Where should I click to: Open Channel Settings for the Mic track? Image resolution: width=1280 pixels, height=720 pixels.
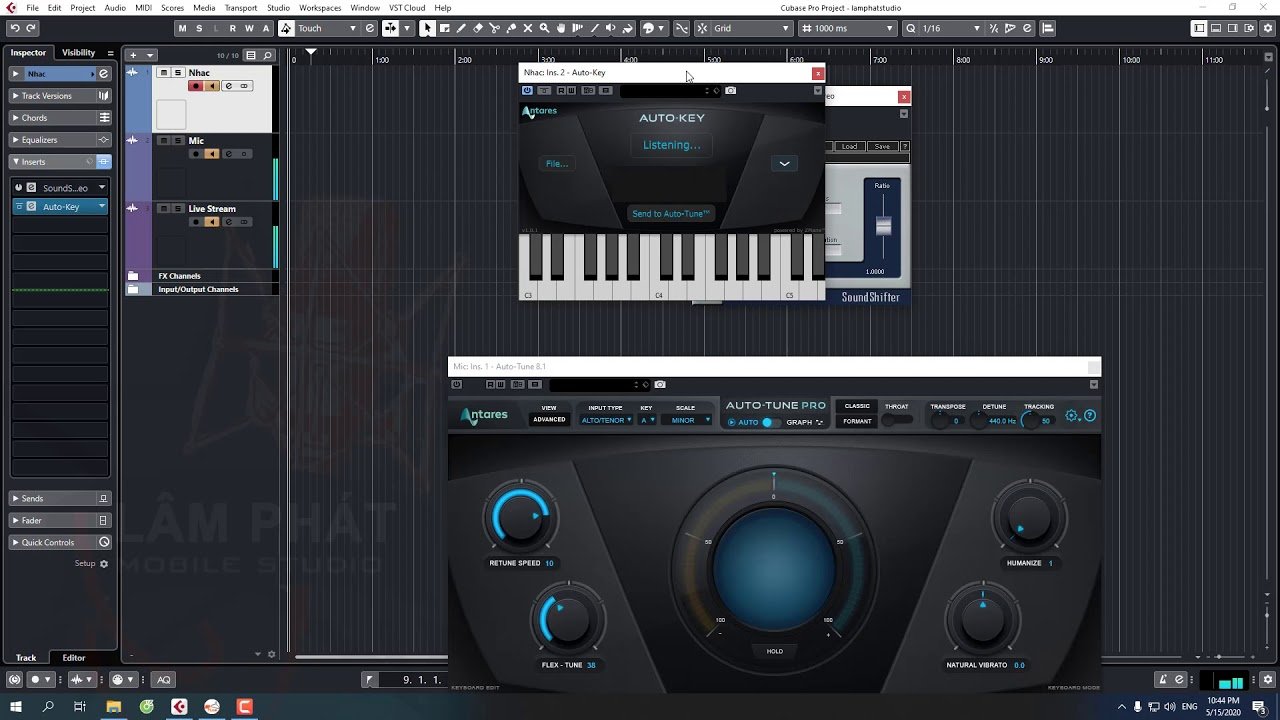[x=228, y=154]
